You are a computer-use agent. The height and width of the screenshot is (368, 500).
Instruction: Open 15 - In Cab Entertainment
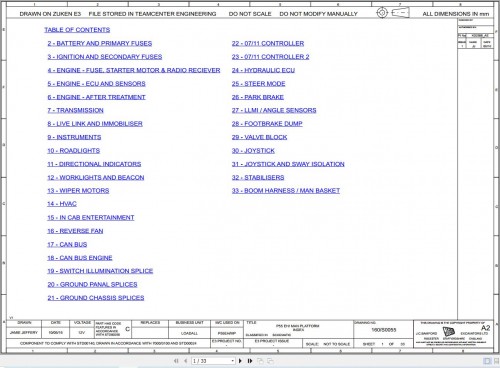point(91,217)
